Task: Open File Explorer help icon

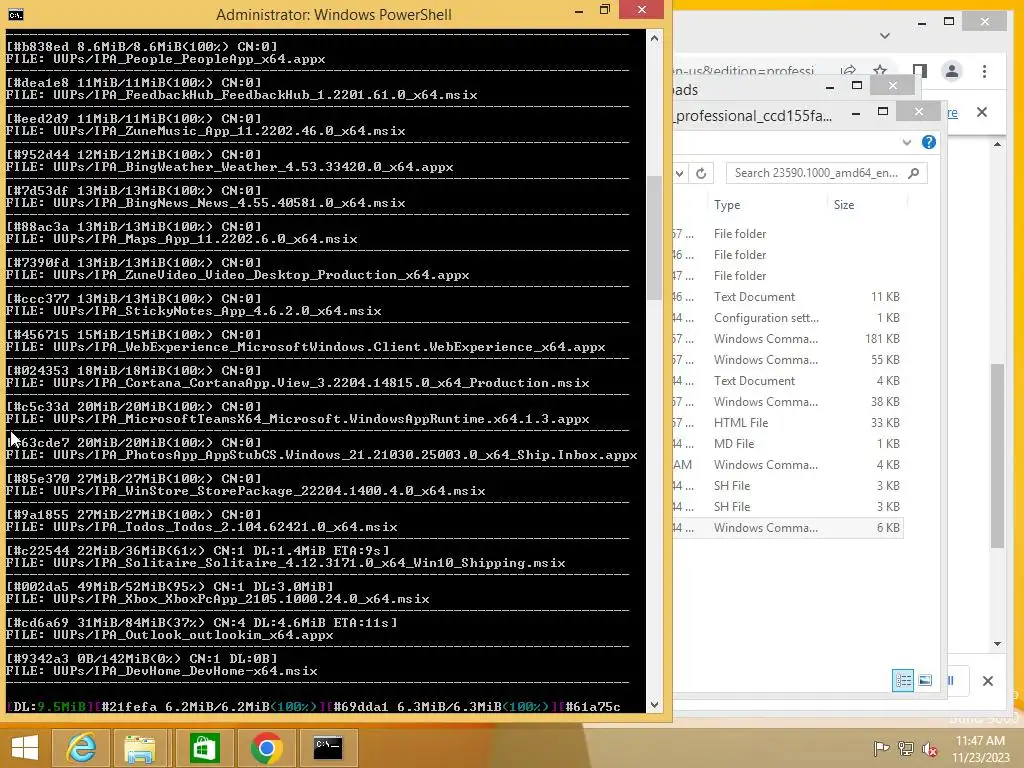Action: point(929,142)
